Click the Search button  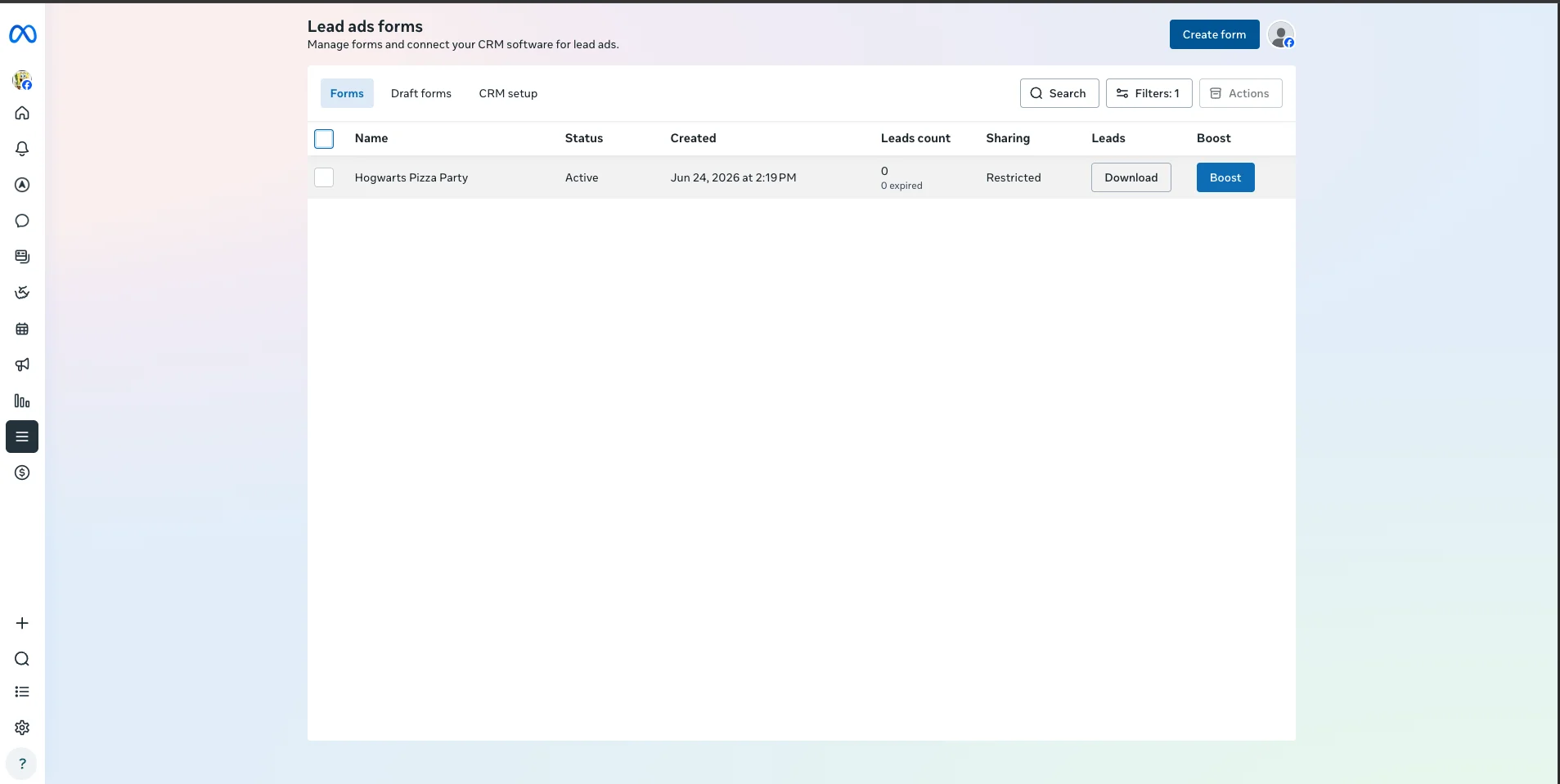1059,93
